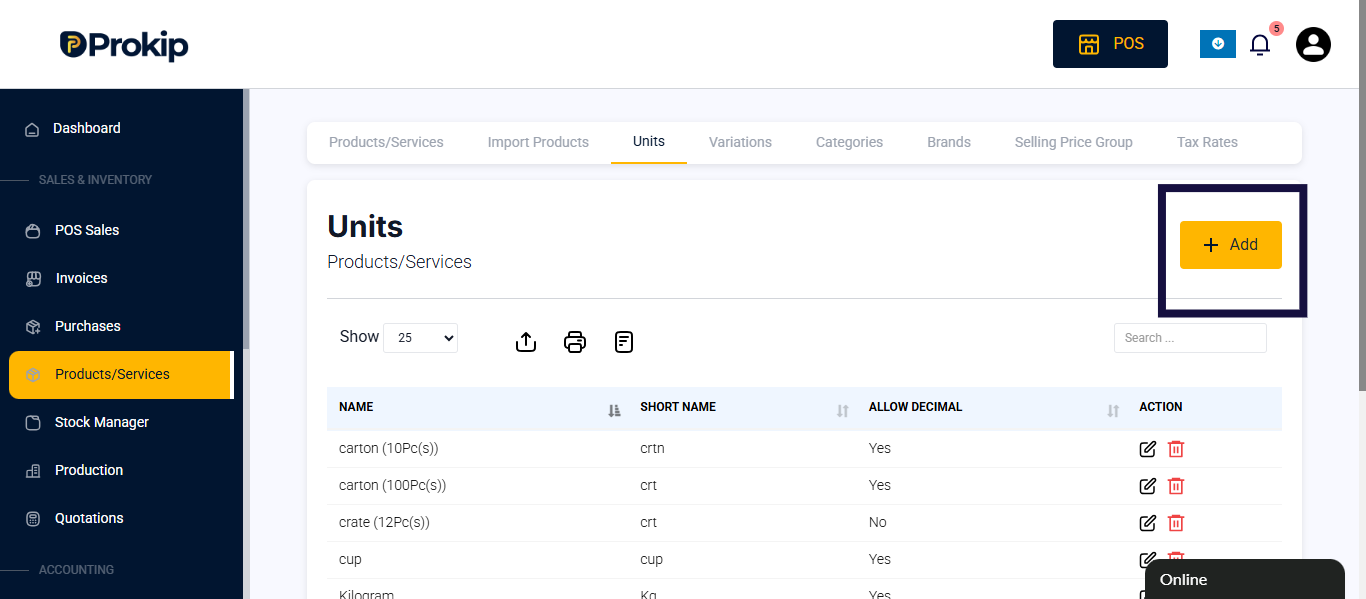This screenshot has width=1366, height=599.
Task: Focus the Search field
Action: (x=1190, y=338)
